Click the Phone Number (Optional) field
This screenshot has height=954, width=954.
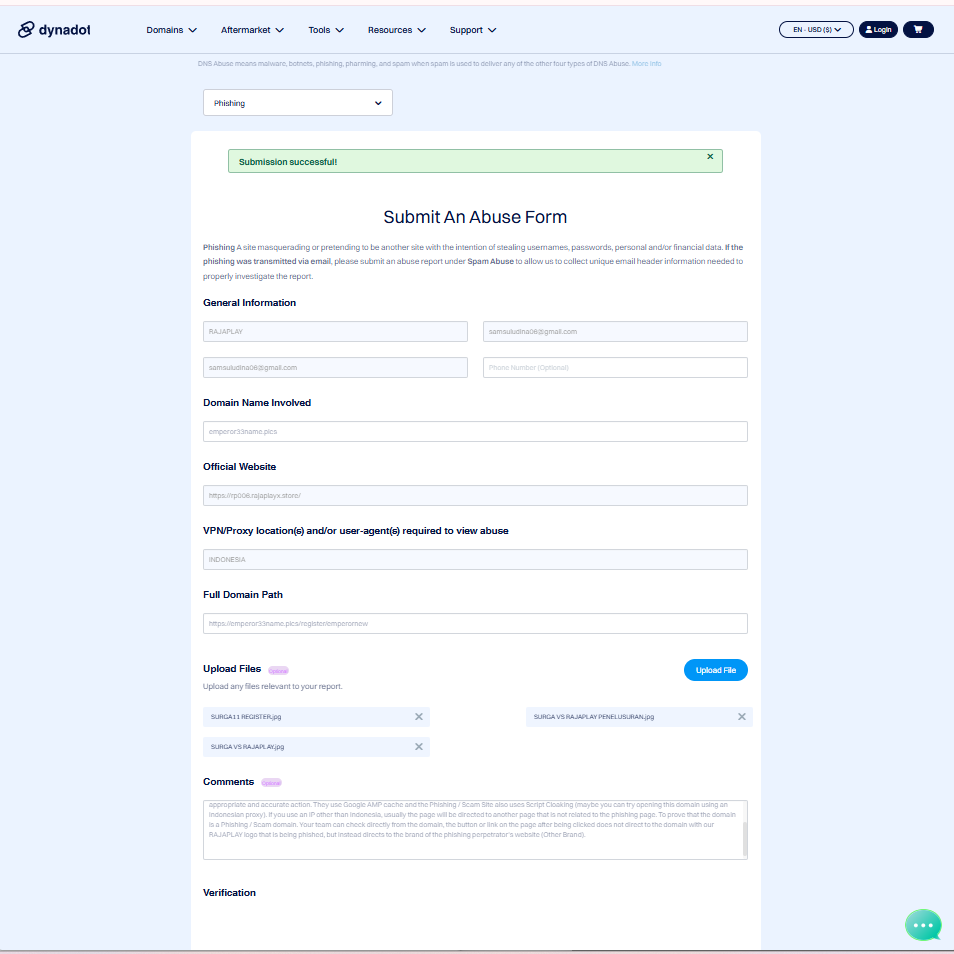click(x=615, y=367)
